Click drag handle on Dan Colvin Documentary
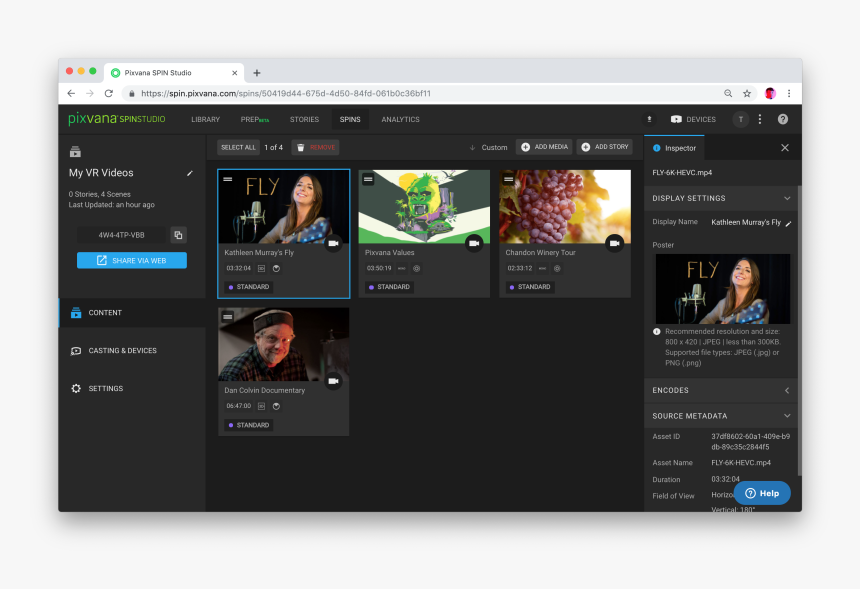 [x=228, y=316]
